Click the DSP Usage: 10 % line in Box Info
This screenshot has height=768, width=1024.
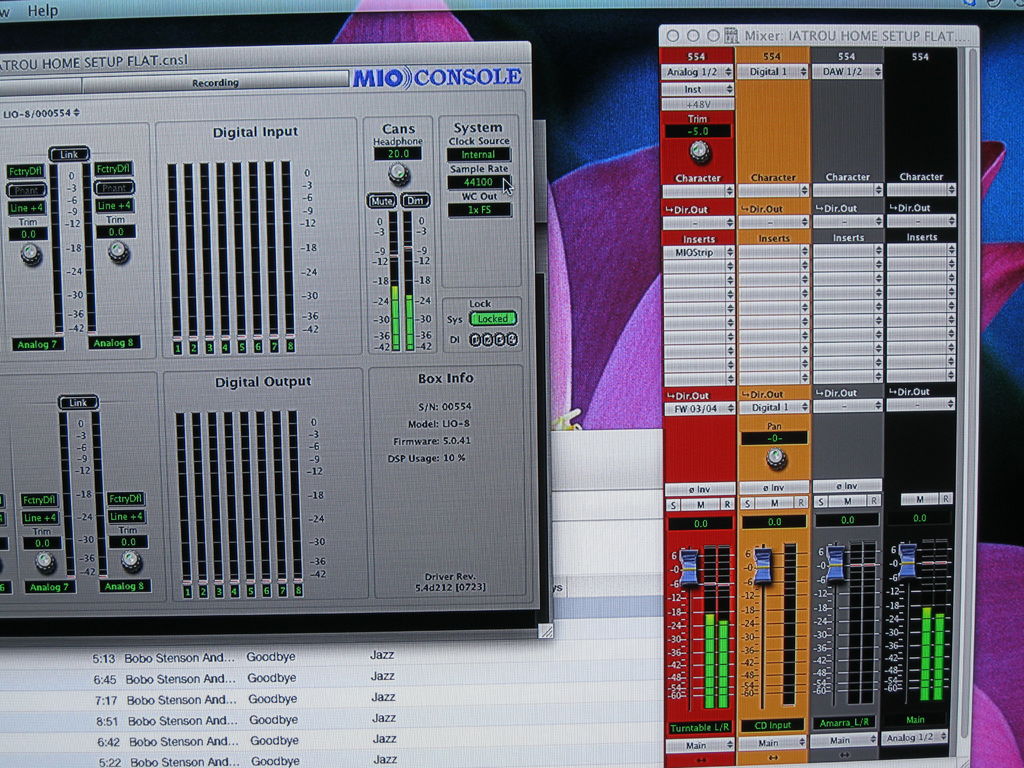[426, 458]
